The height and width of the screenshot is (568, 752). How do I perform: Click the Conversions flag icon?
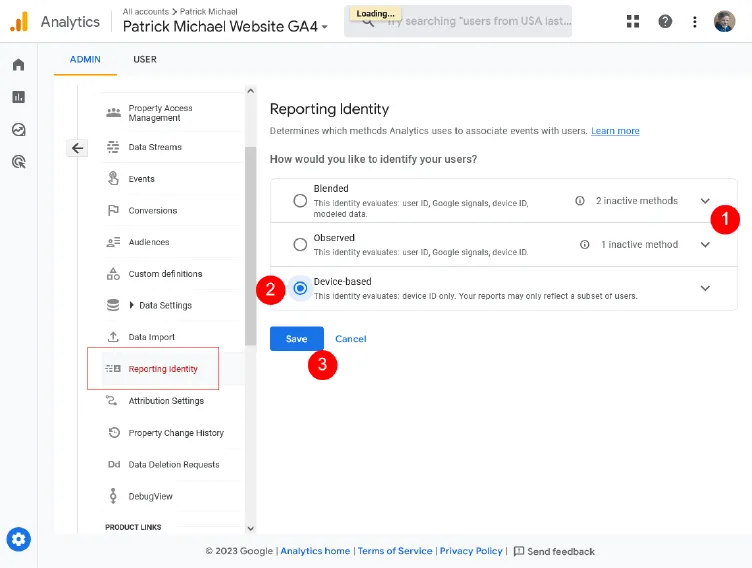[x=113, y=210]
